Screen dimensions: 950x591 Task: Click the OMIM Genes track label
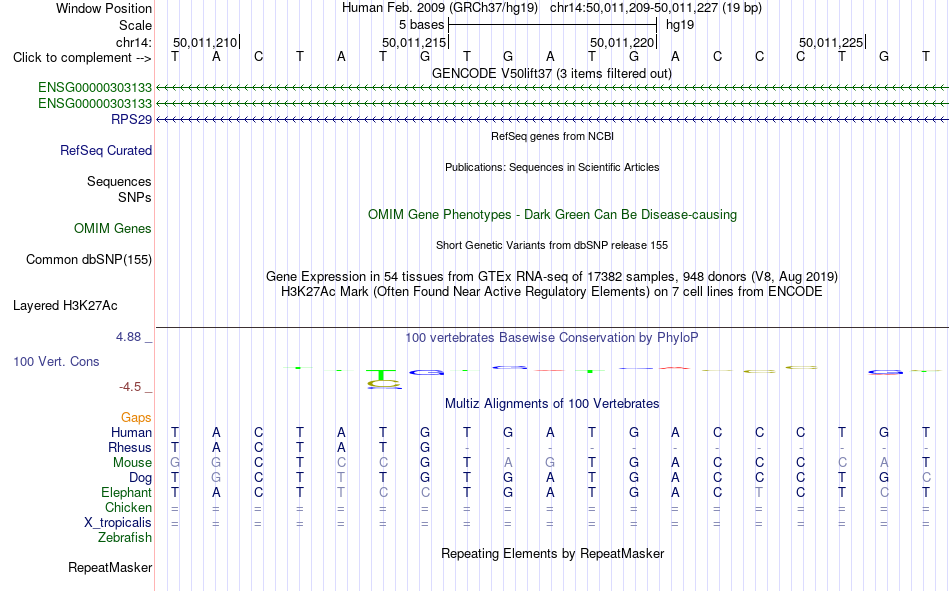click(113, 229)
